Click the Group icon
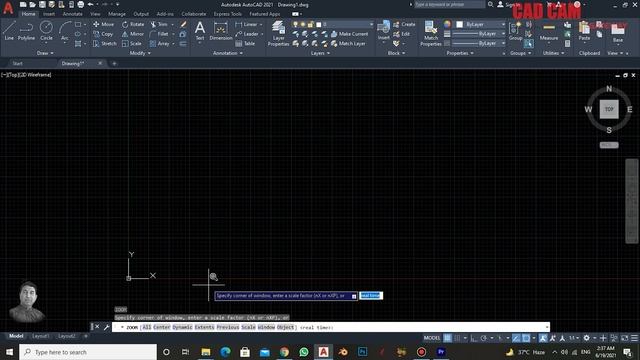 click(516, 31)
